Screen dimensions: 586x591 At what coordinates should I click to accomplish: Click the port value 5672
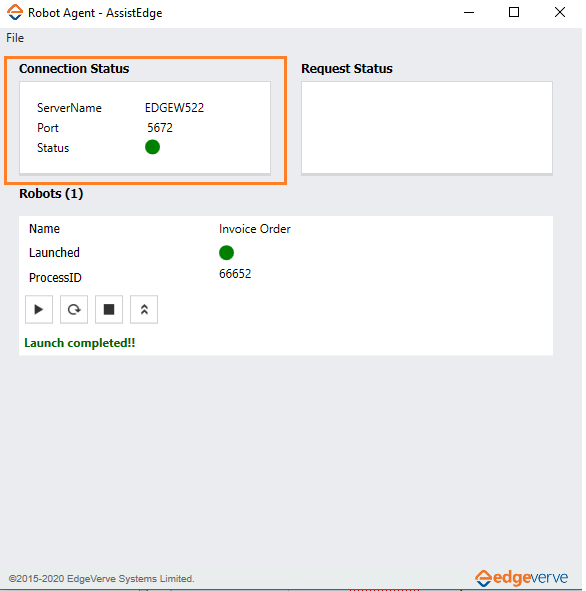click(160, 128)
